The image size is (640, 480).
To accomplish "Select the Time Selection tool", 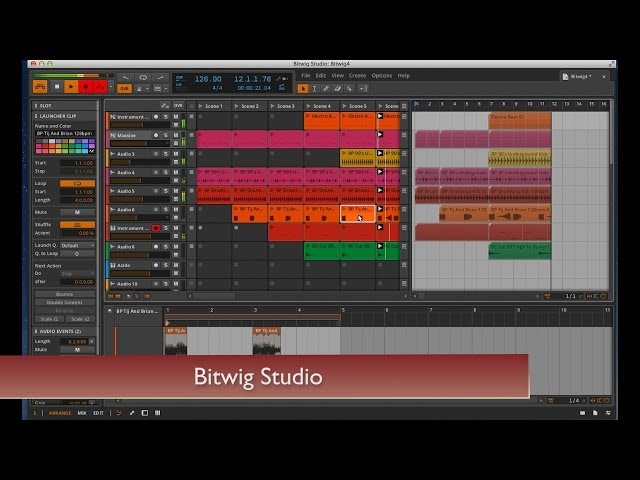I will [x=314, y=88].
